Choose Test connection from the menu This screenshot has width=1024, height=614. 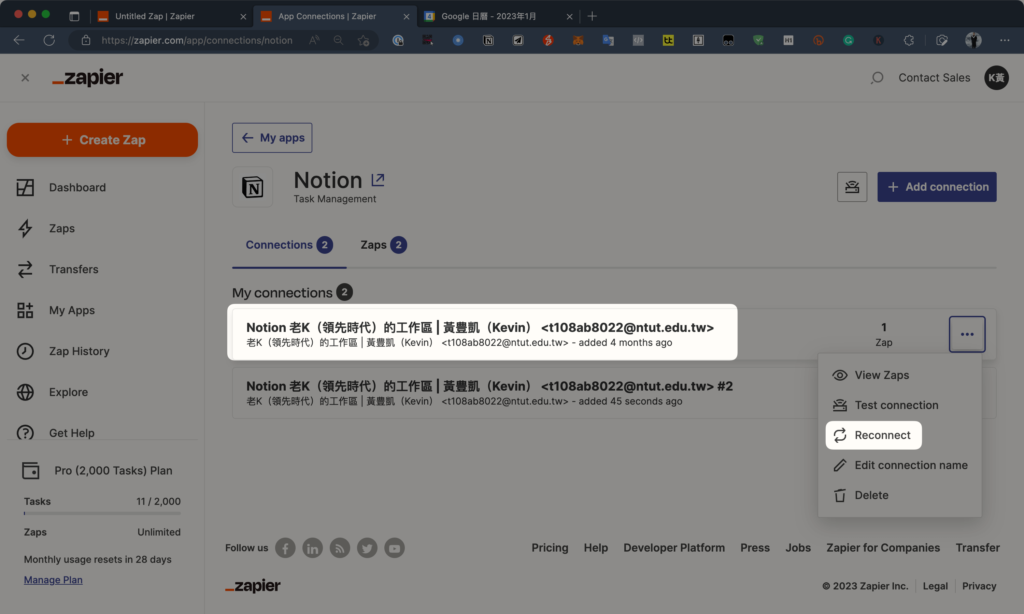point(896,405)
